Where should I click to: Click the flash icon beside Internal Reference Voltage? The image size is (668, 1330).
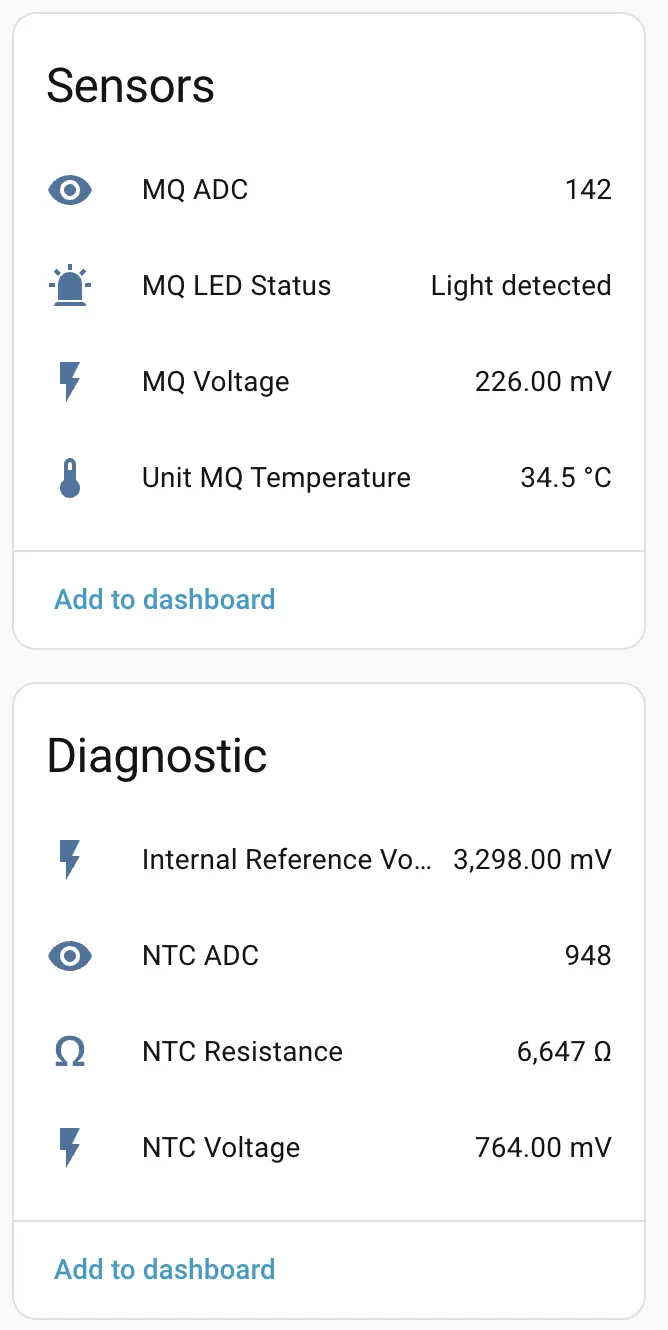coord(70,860)
